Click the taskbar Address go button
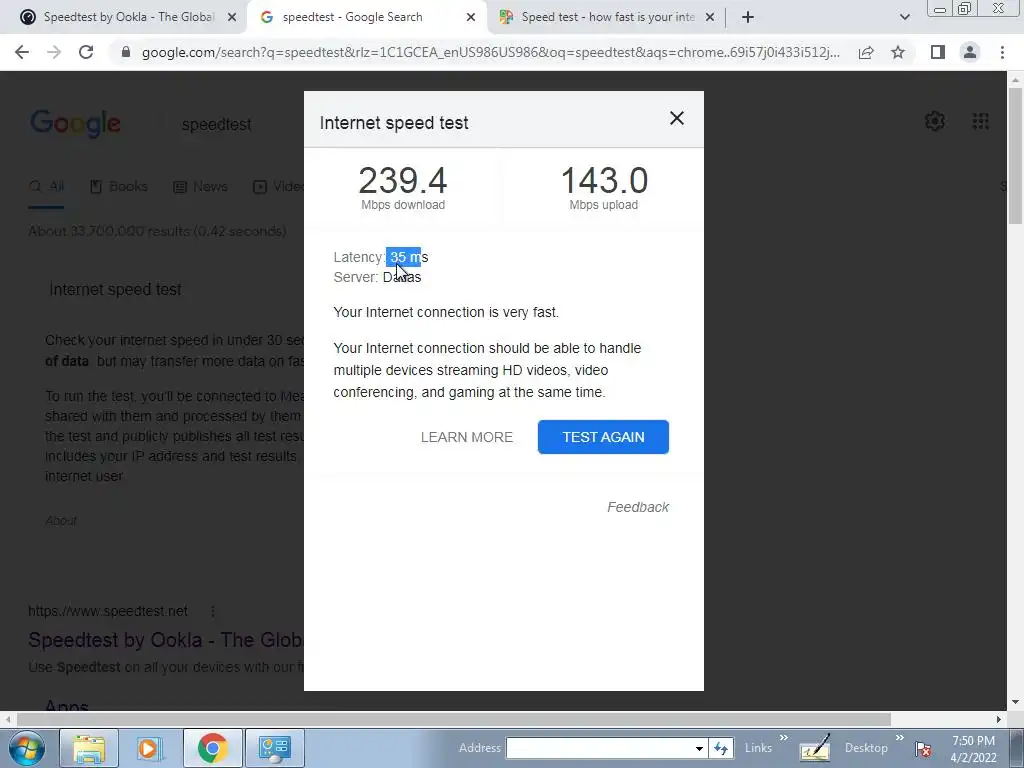The height and width of the screenshot is (768, 1024). pos(721,748)
